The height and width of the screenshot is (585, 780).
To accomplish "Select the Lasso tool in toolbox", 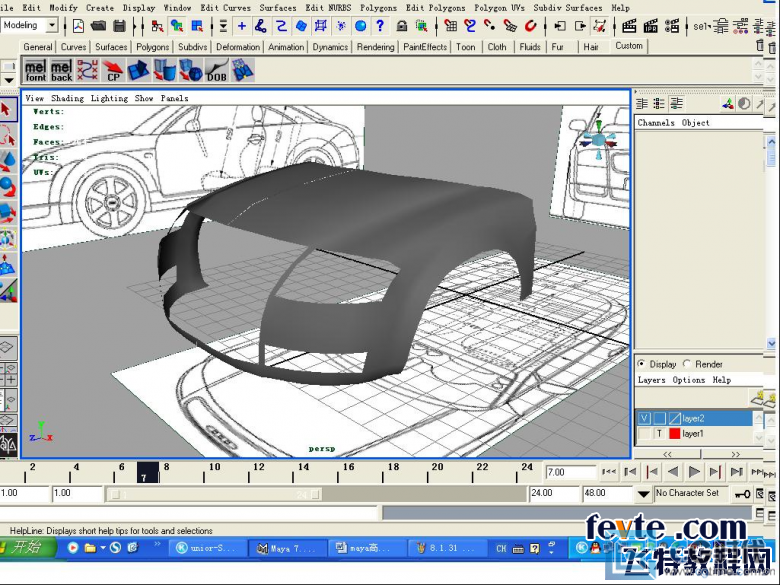I will tap(7, 135).
